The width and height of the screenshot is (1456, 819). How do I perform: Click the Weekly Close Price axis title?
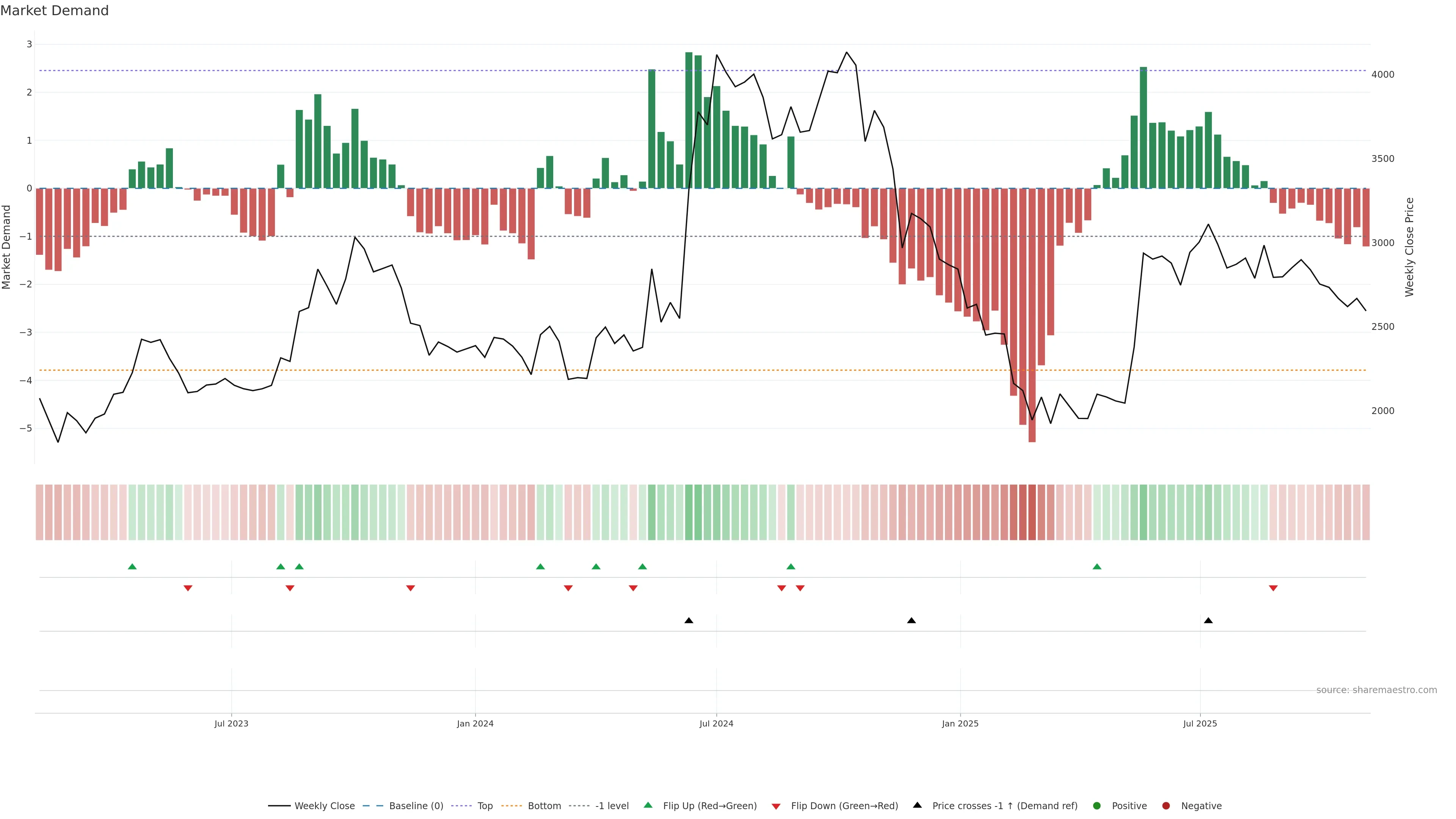point(1409,247)
